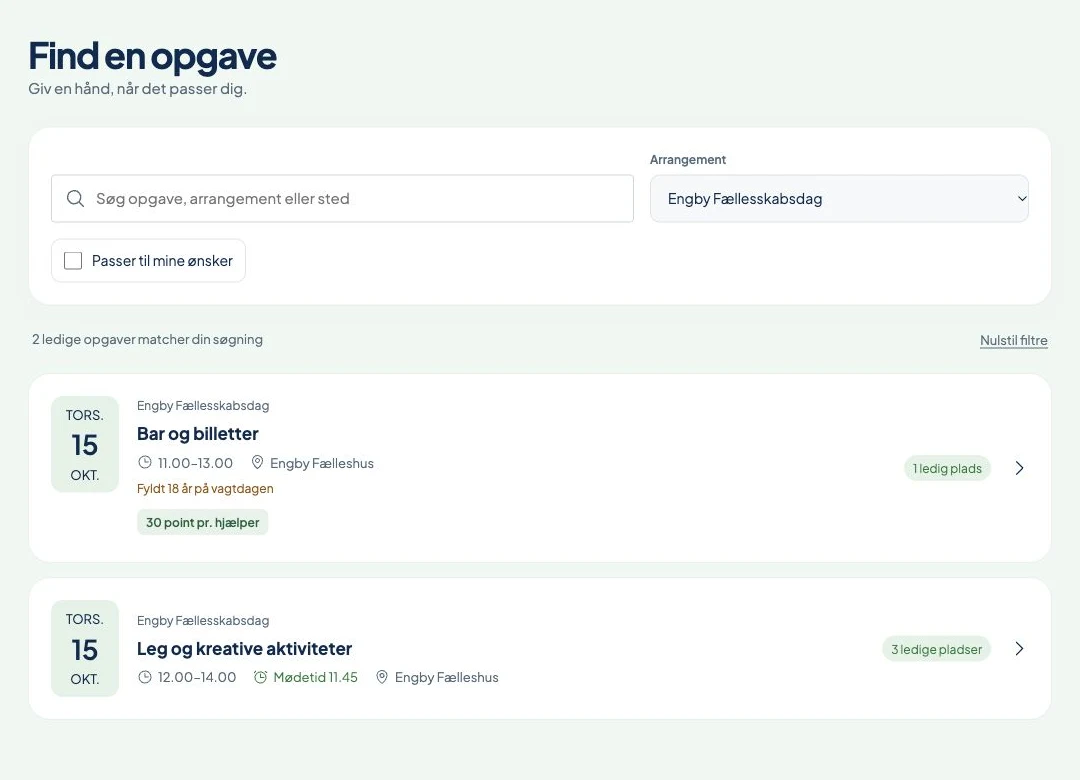Click the 3 ledige pladser badge

click(x=936, y=649)
